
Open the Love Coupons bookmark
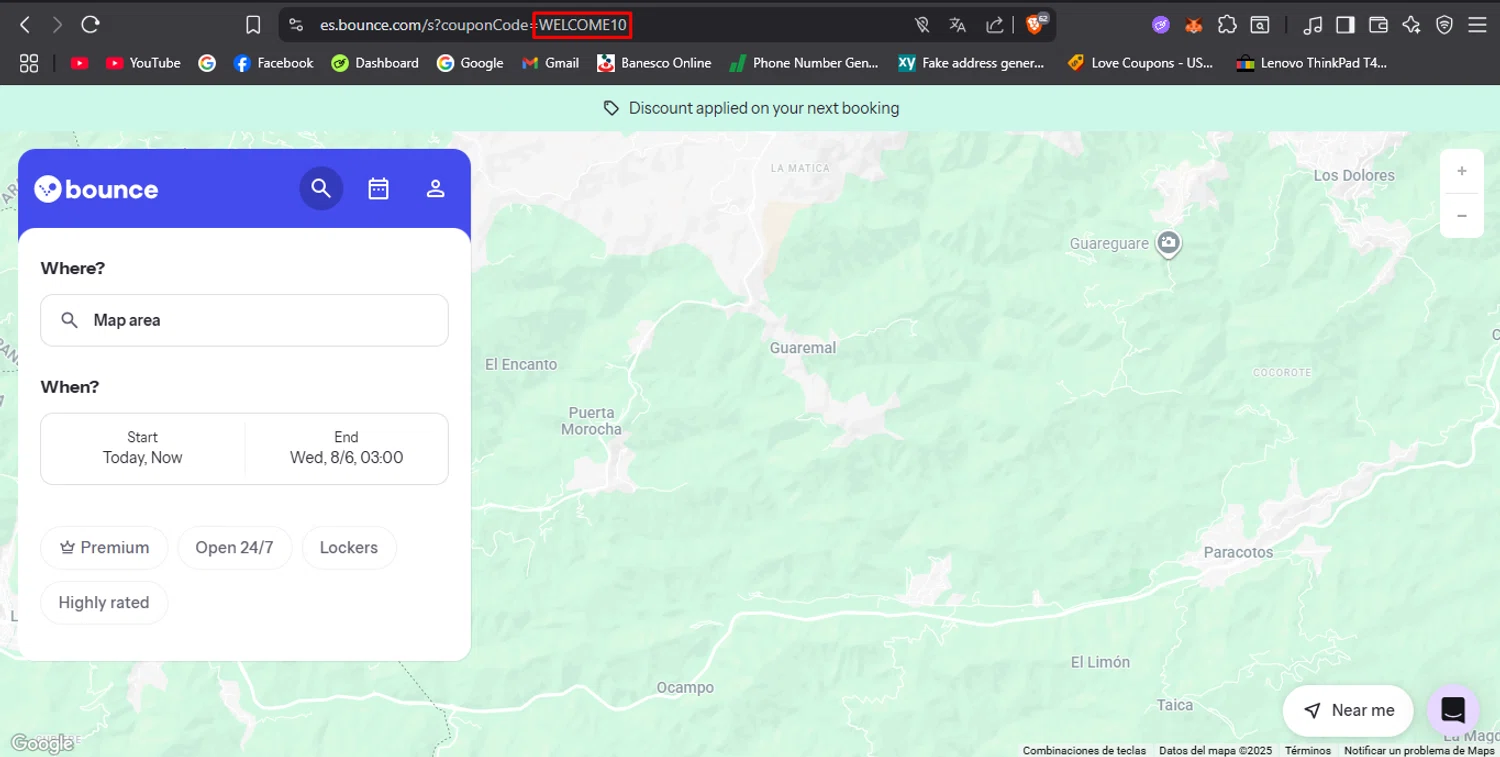click(x=1140, y=63)
